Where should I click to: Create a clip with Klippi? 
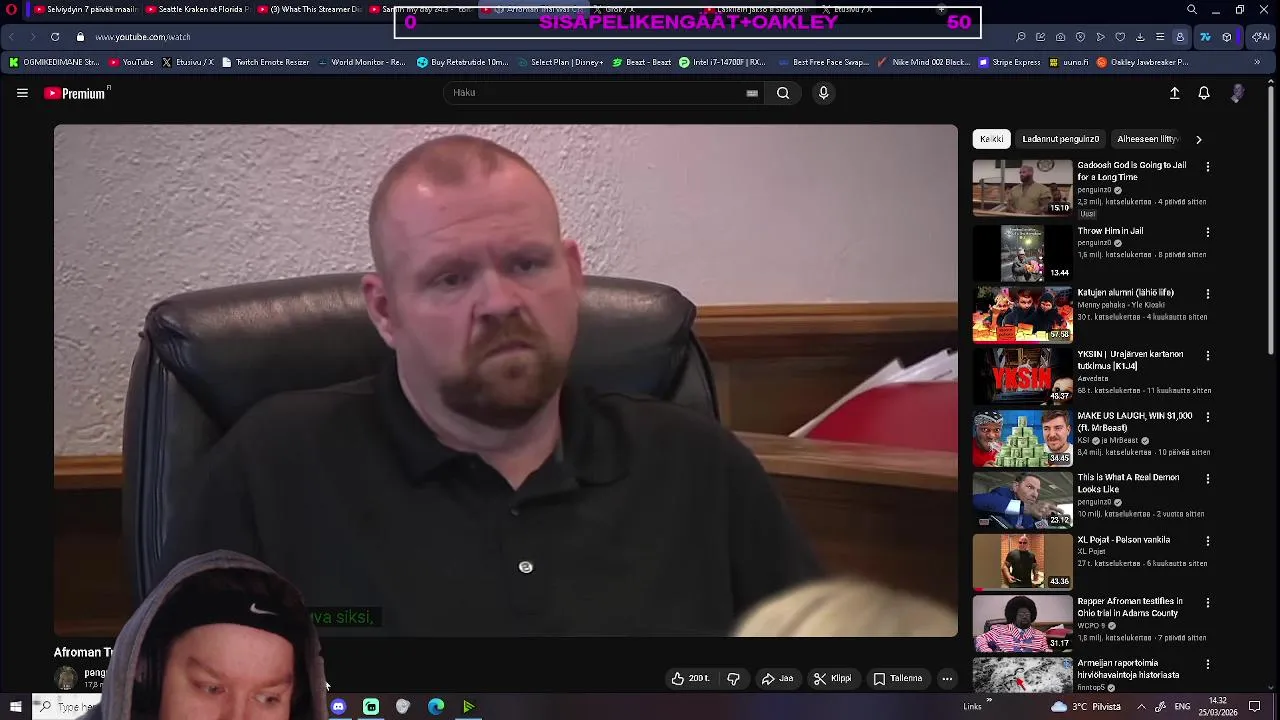[x=832, y=678]
